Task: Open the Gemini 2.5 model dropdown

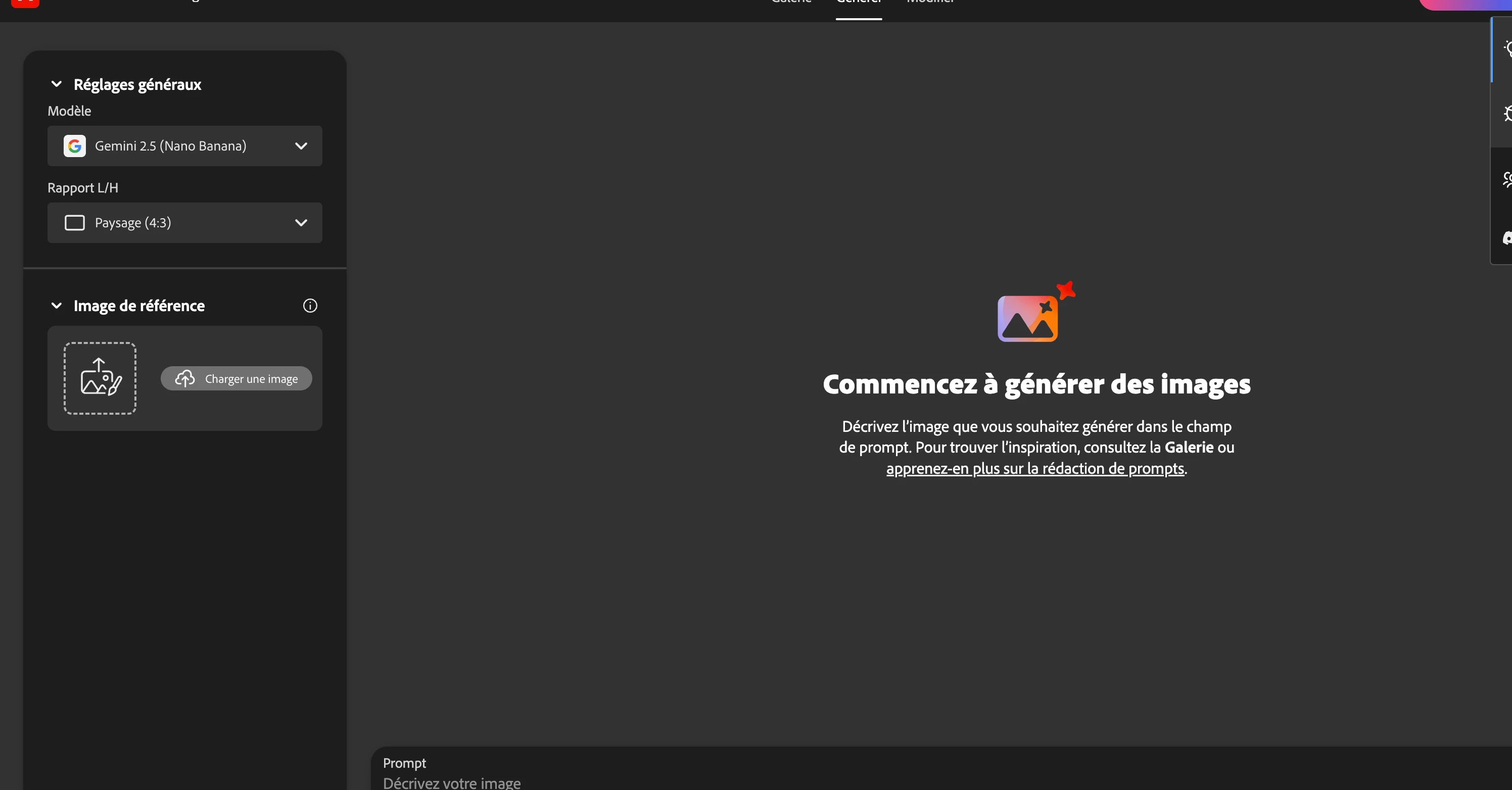Action: 184,146
